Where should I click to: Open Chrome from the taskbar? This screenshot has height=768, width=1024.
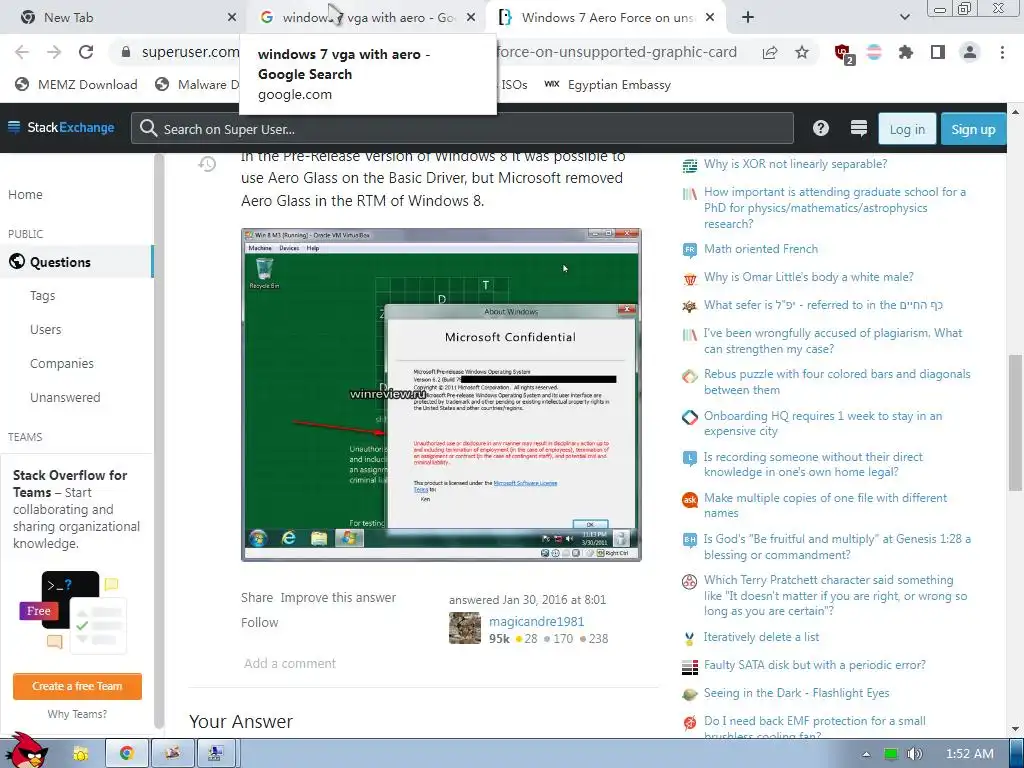point(126,753)
